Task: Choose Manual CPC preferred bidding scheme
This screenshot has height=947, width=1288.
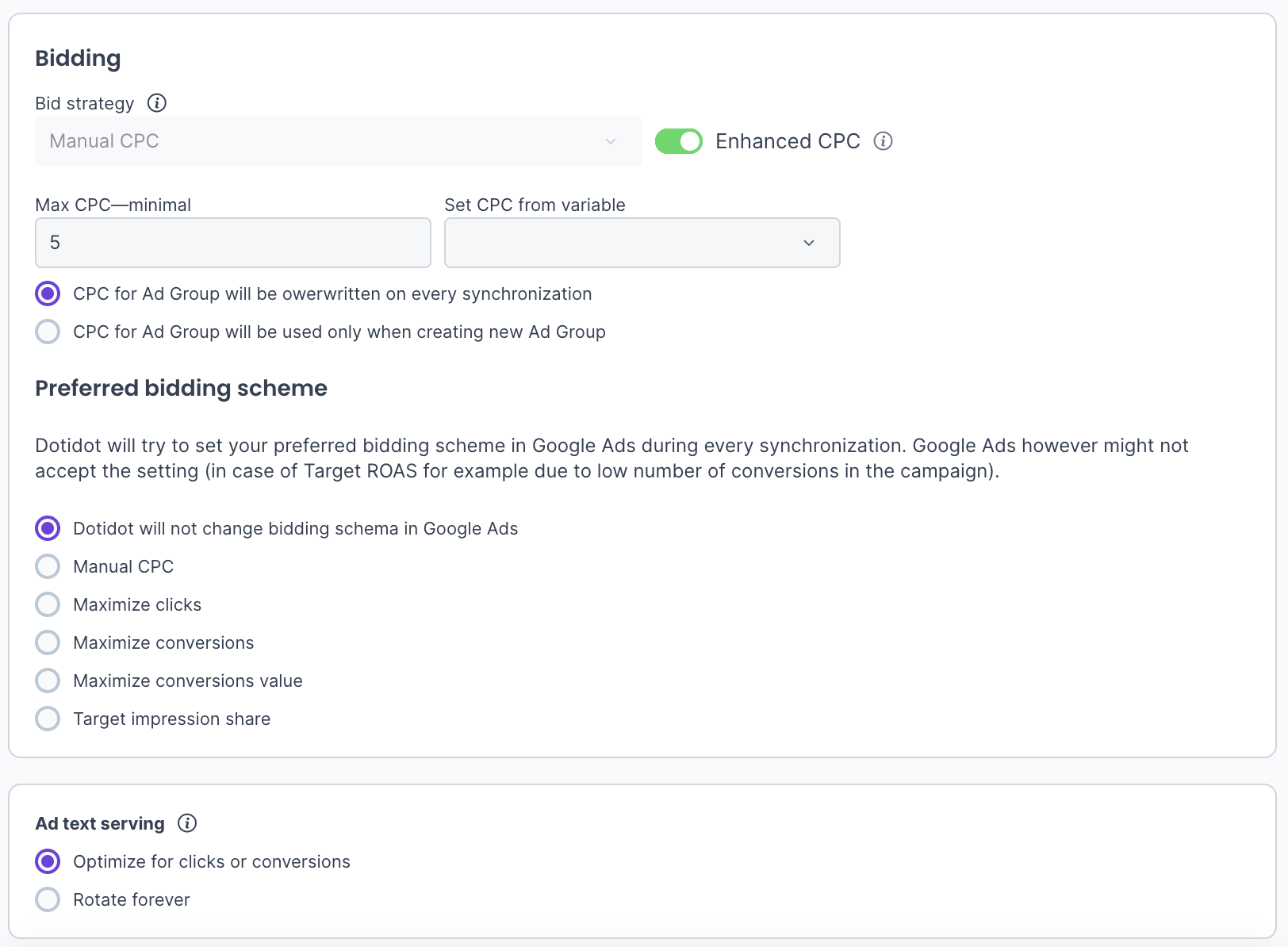Action: click(48, 566)
